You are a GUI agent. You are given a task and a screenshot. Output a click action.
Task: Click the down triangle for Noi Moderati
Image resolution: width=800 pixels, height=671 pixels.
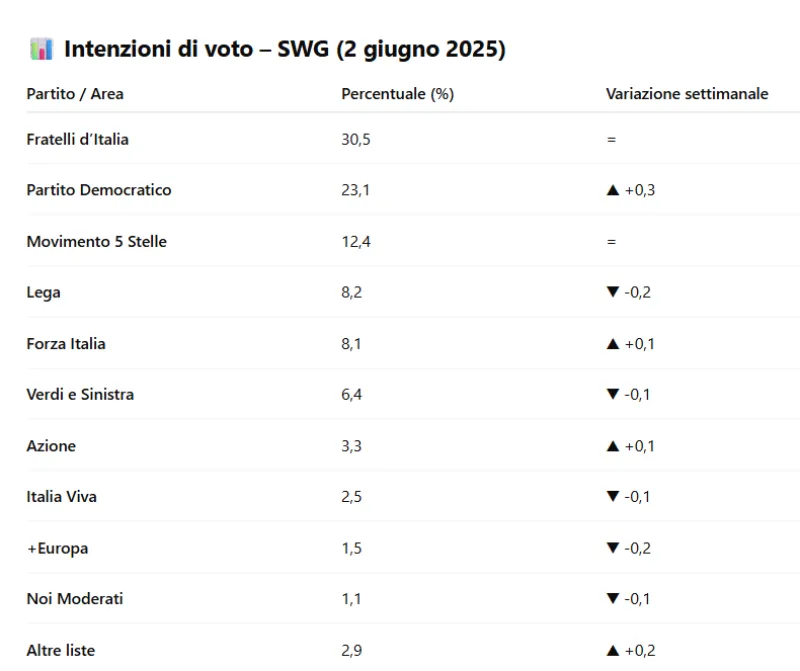[x=613, y=600]
